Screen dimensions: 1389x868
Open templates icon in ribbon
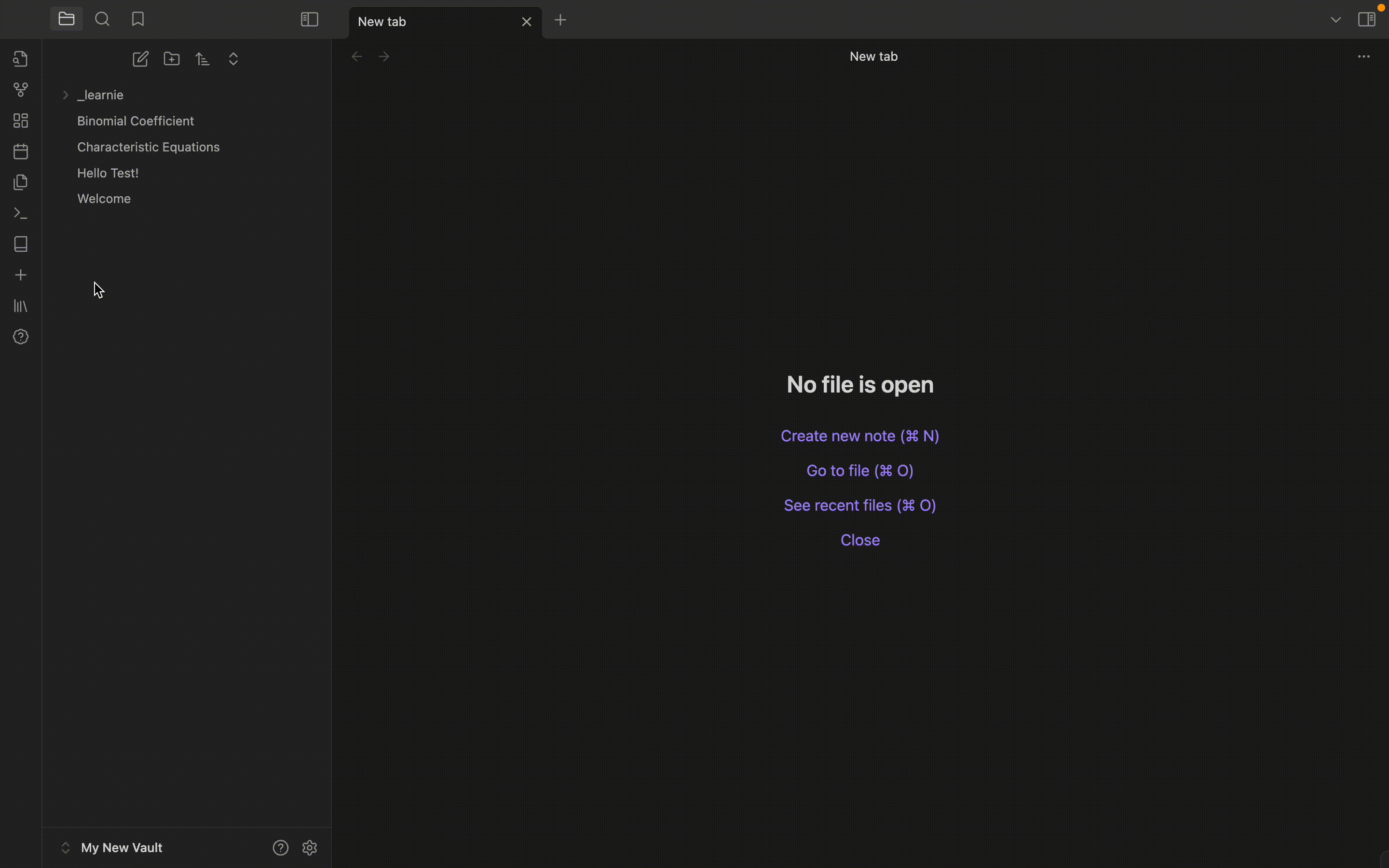pos(21,183)
